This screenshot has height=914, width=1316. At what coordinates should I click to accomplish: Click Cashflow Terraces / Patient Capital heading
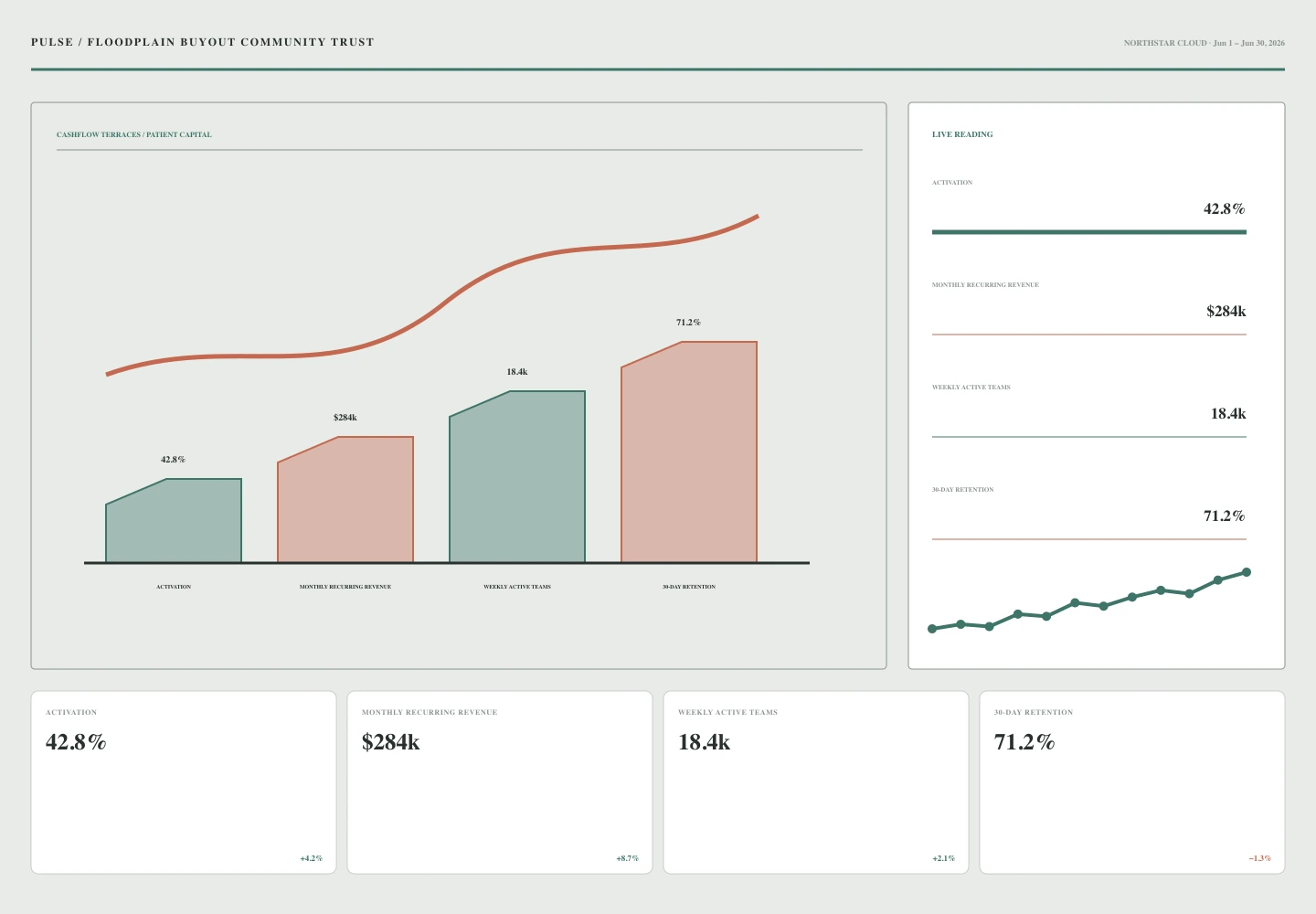coord(134,134)
